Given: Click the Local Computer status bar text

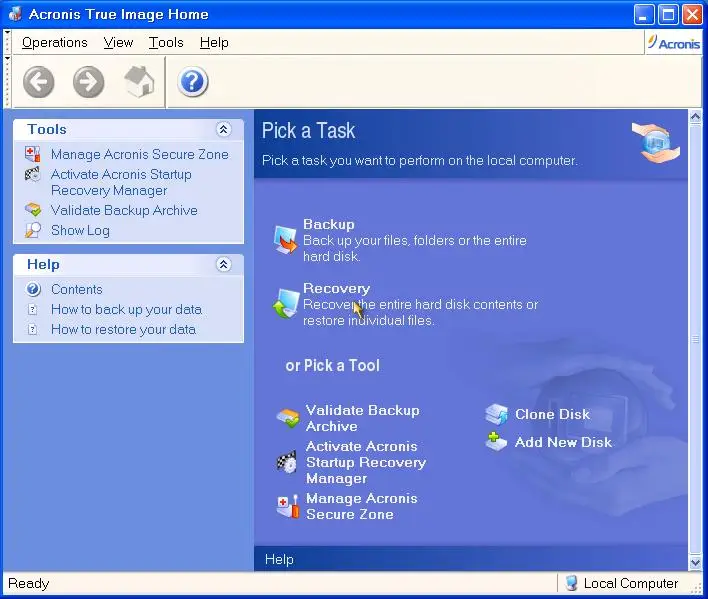Looking at the screenshot, I should pyautogui.click(x=631, y=583).
